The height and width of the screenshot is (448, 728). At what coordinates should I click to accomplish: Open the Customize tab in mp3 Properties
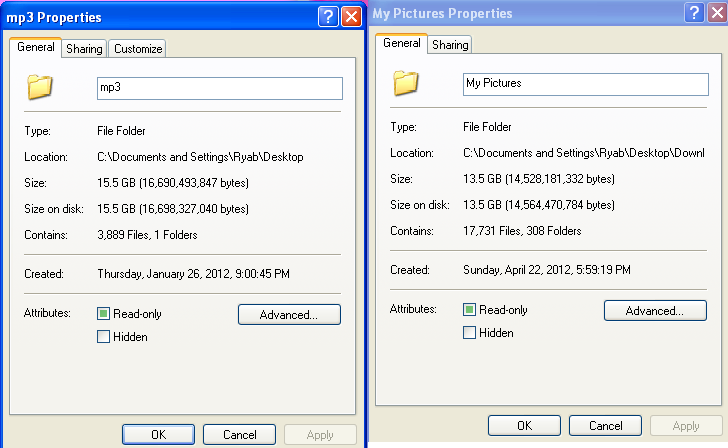[137, 49]
